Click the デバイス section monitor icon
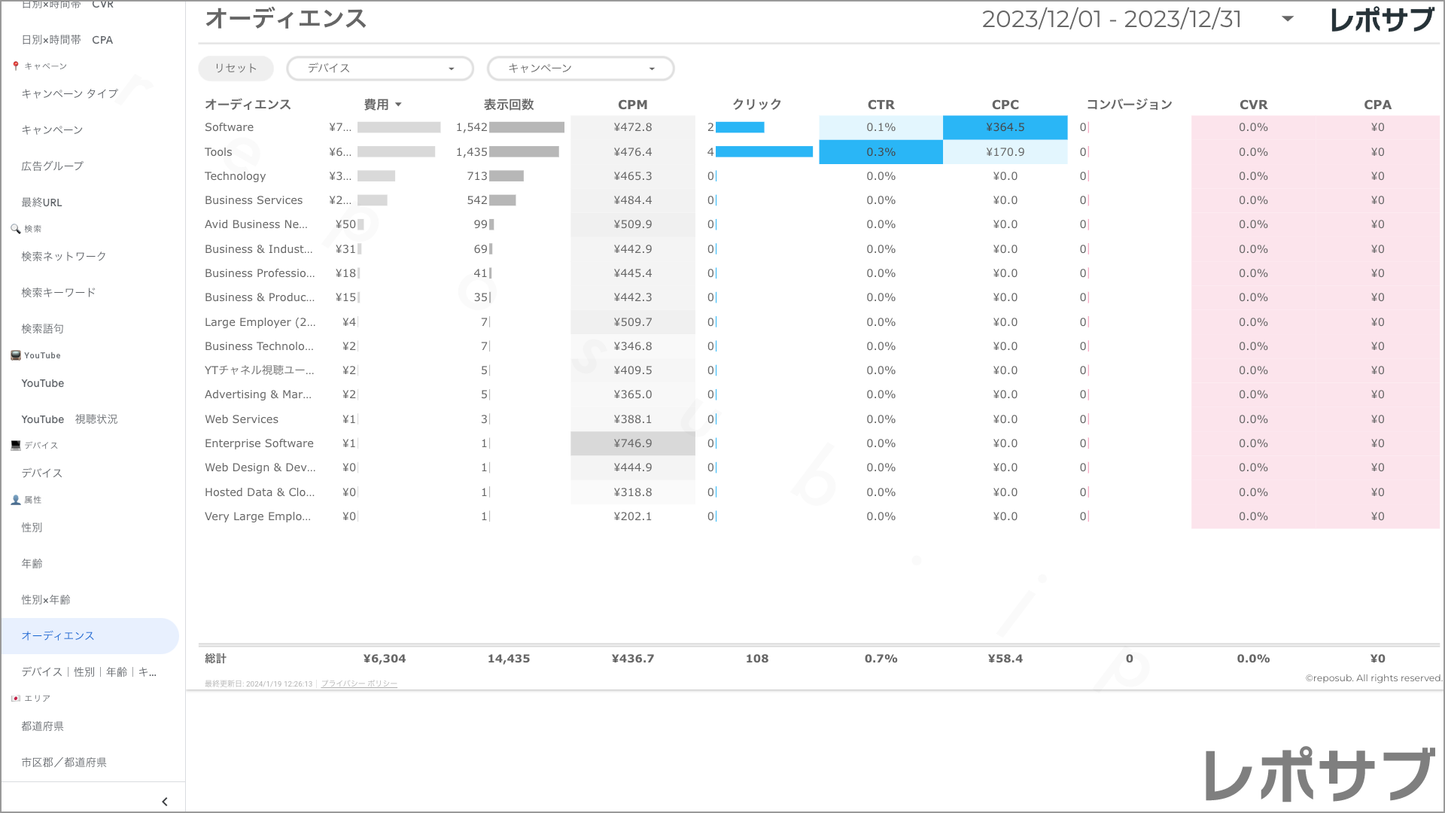Image resolution: width=1445 pixels, height=813 pixels. pos(15,445)
